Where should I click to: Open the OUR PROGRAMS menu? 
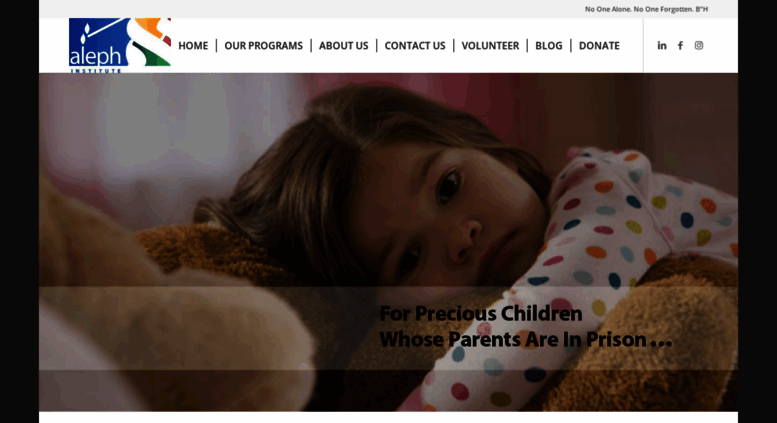tap(264, 46)
